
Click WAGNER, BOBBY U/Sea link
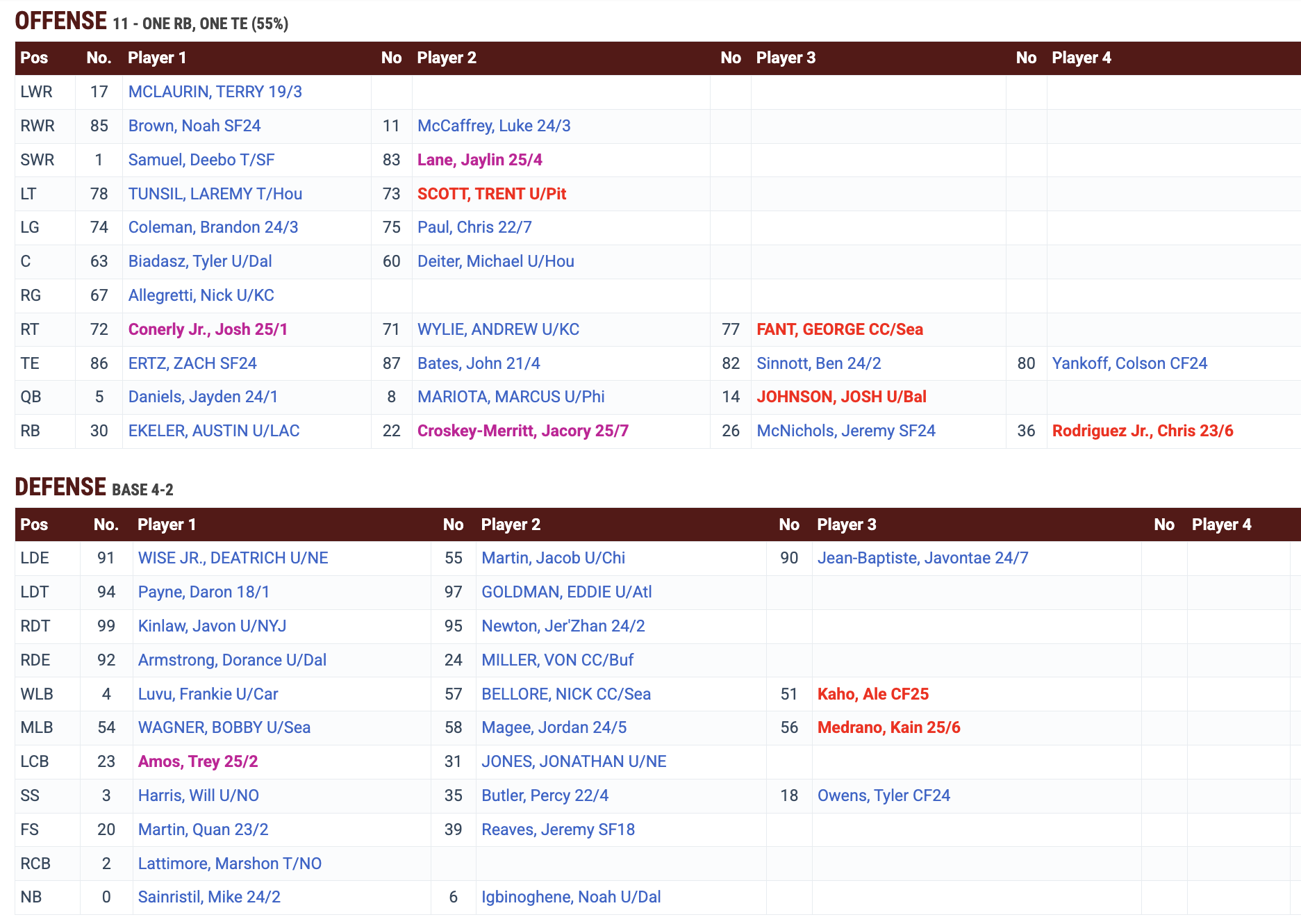pos(224,727)
